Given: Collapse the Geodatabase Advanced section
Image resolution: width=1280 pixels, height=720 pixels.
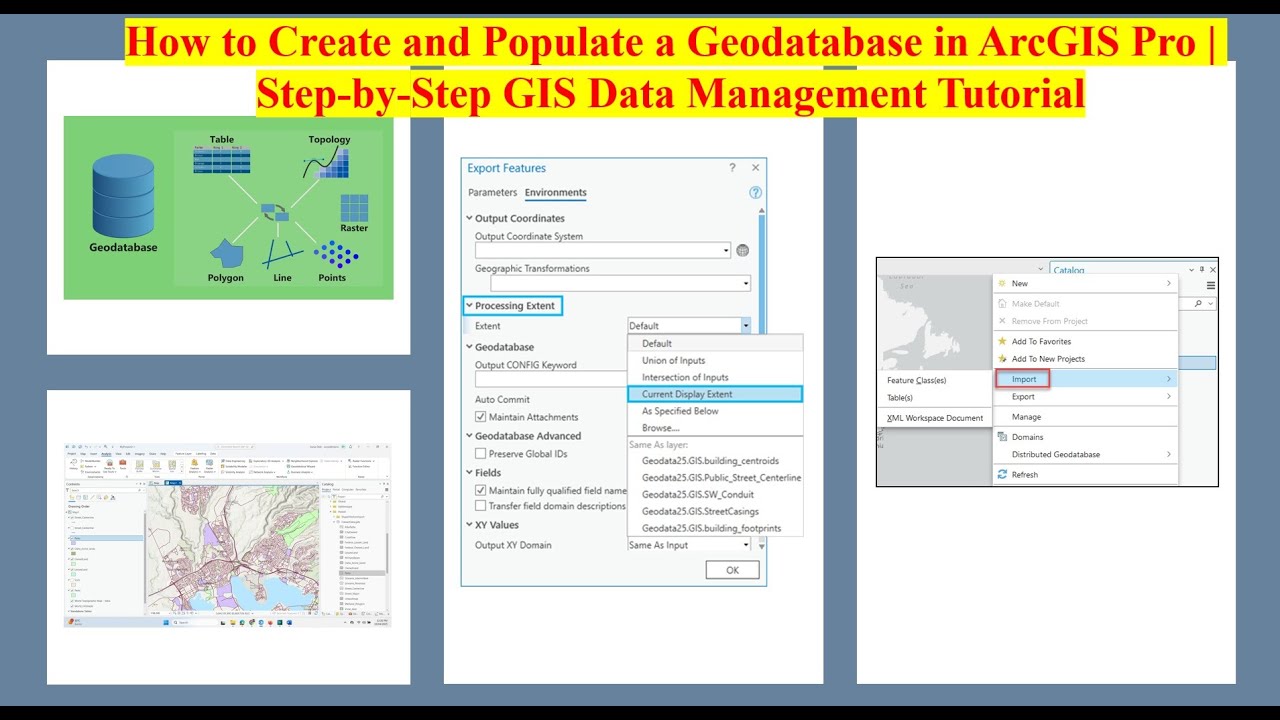Looking at the screenshot, I should click(468, 436).
